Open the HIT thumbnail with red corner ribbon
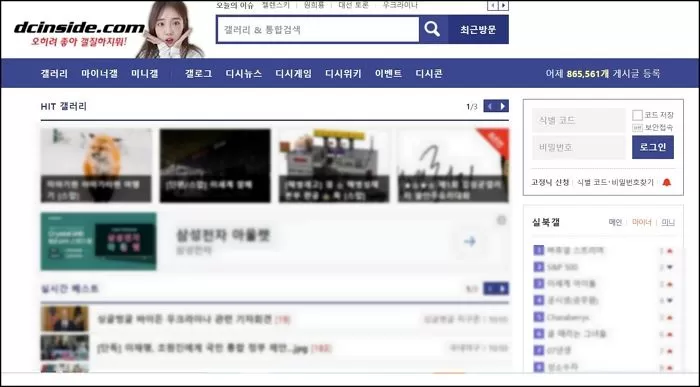Image resolution: width=700 pixels, height=387 pixels. pos(453,166)
